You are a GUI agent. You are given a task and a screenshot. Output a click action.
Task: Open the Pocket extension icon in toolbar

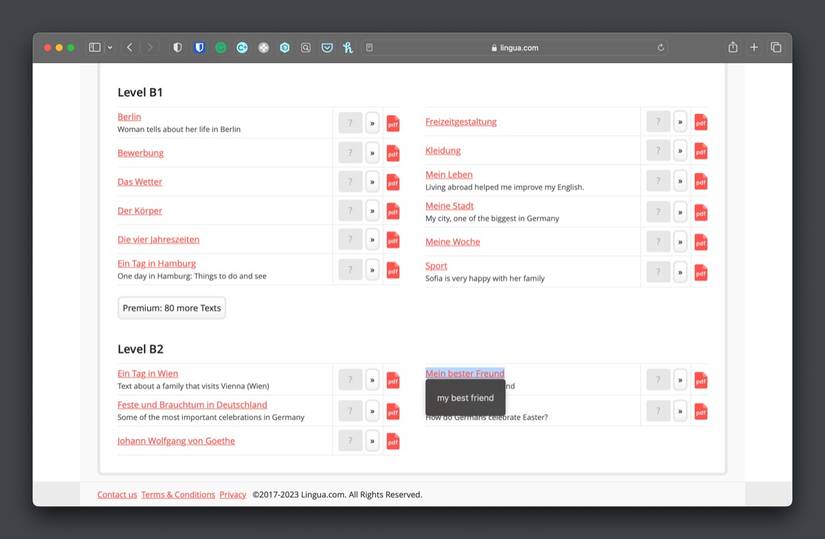(x=327, y=48)
